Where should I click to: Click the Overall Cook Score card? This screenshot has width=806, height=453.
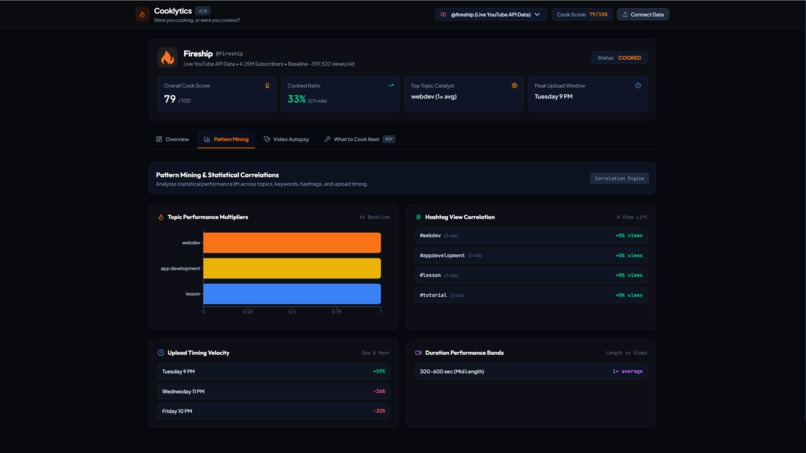coord(216,94)
